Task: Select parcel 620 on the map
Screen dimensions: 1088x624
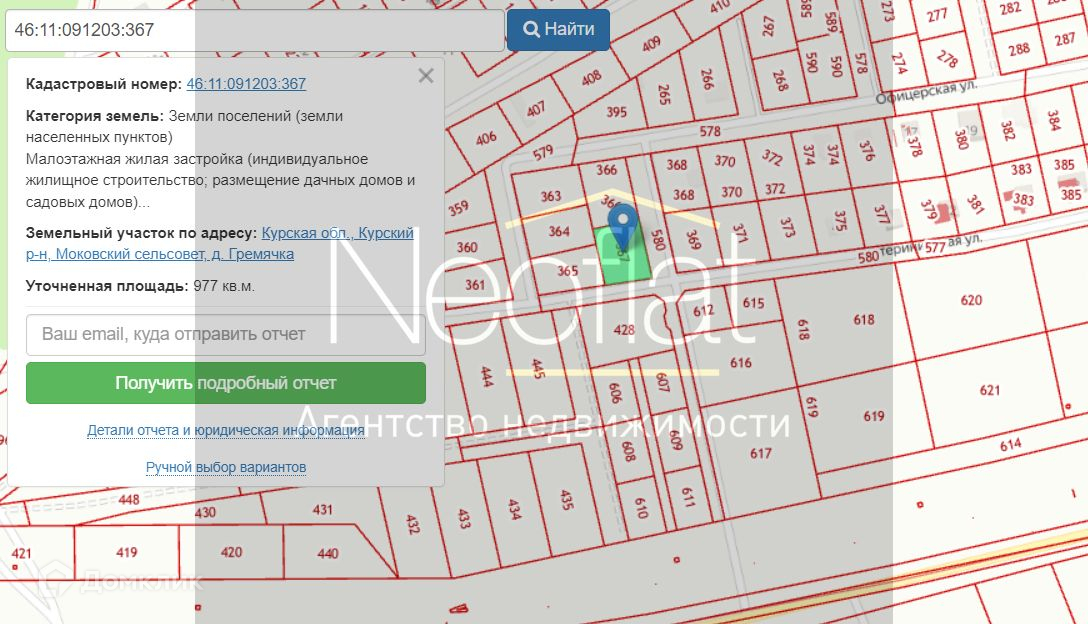Action: pos(971,301)
